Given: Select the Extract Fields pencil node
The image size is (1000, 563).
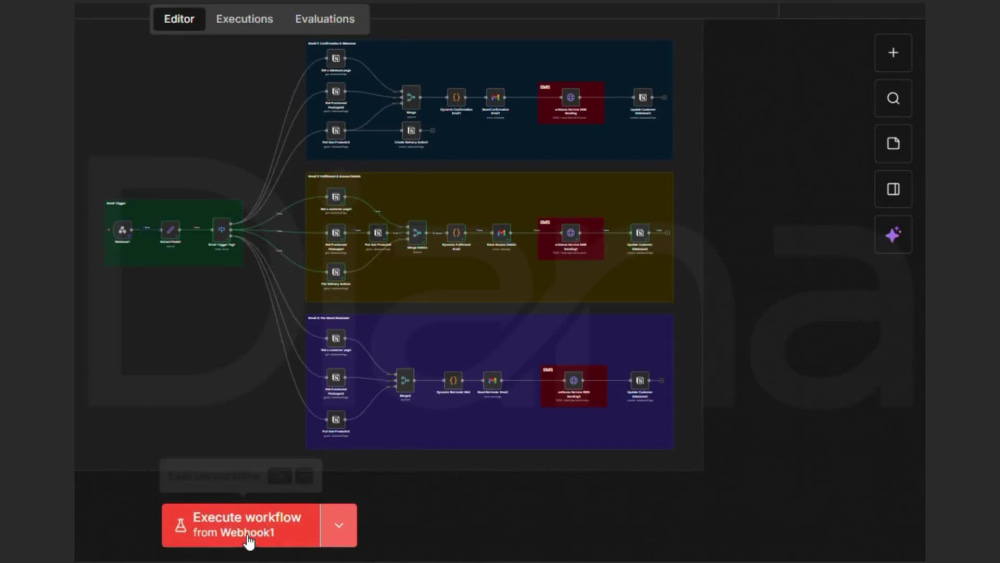Looking at the screenshot, I should (170, 230).
